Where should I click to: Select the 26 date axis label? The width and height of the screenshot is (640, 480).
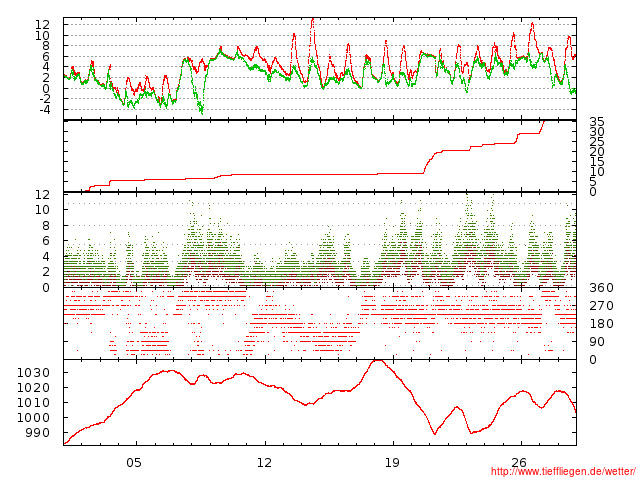tap(519, 463)
